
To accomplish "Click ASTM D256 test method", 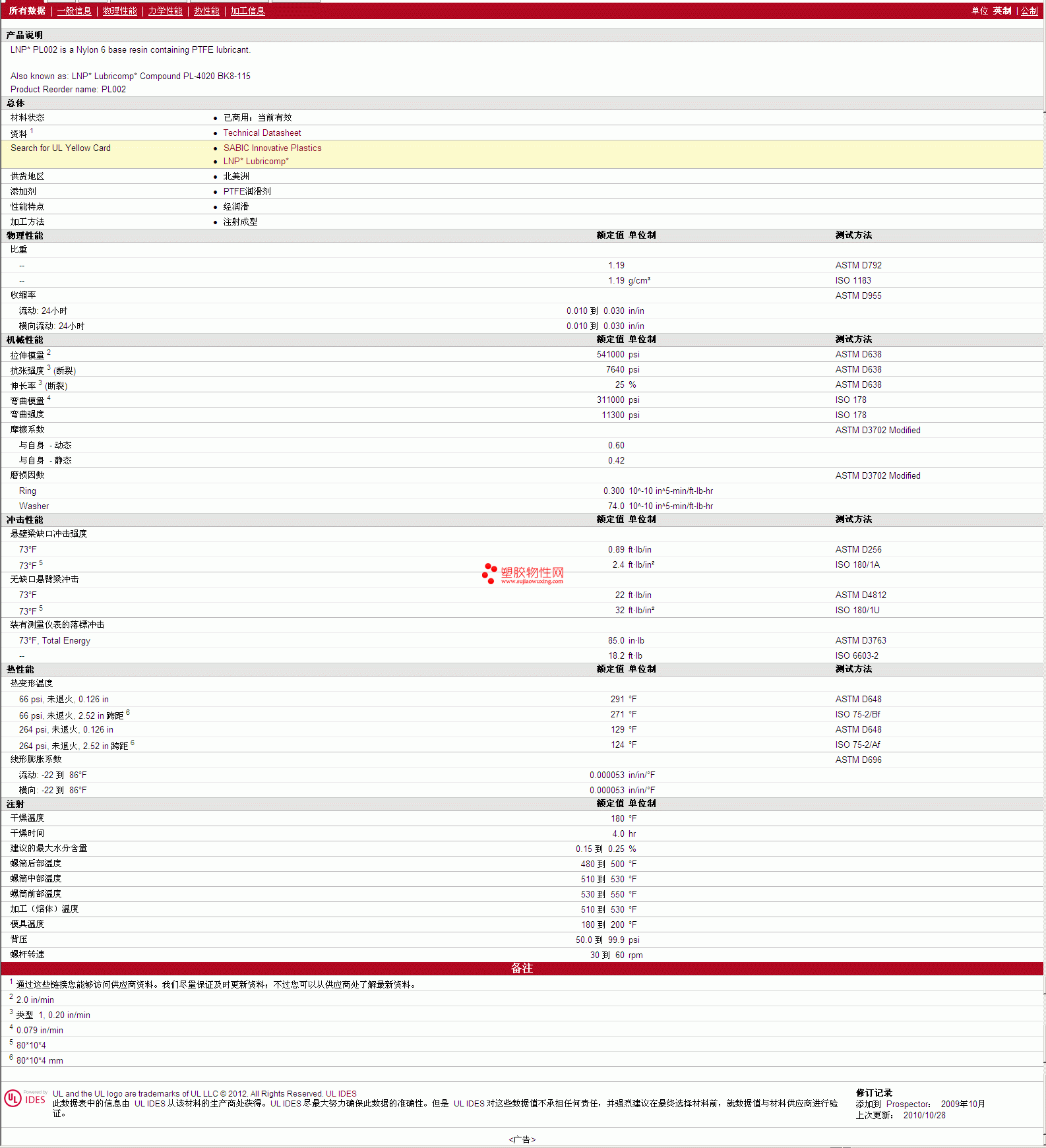I will tap(858, 550).
